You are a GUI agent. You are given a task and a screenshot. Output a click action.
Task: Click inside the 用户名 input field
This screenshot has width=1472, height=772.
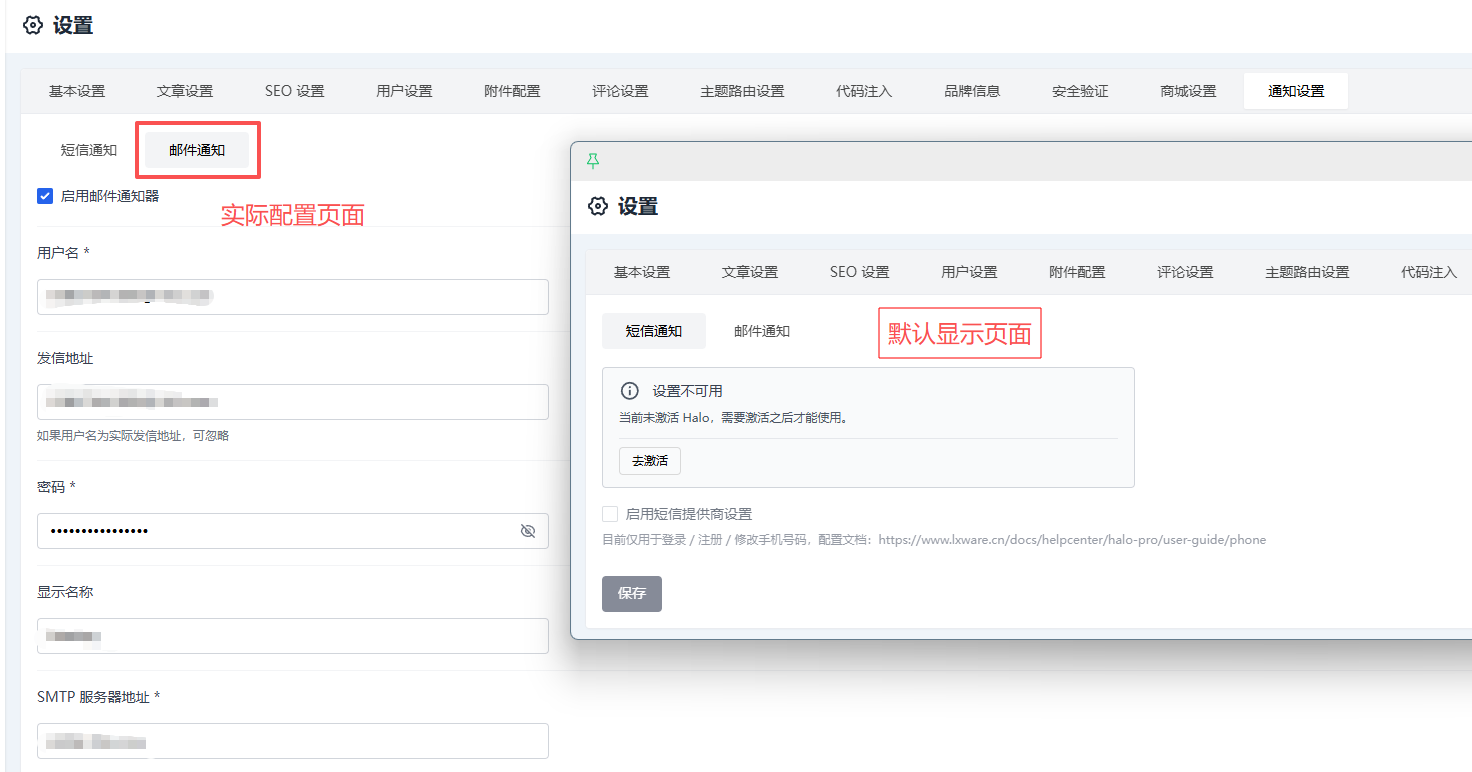pyautogui.click(x=292, y=297)
